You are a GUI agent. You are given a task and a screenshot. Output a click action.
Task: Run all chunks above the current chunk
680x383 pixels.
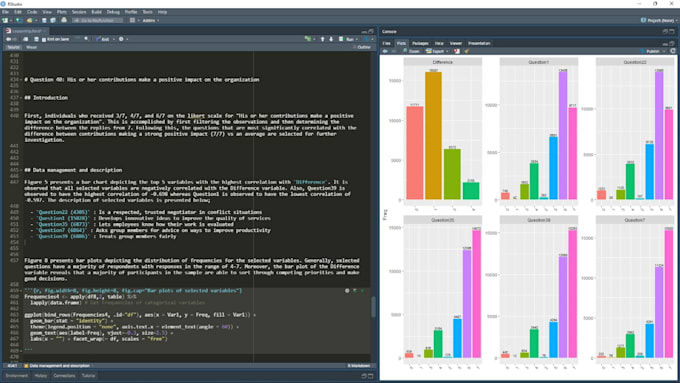355,291
